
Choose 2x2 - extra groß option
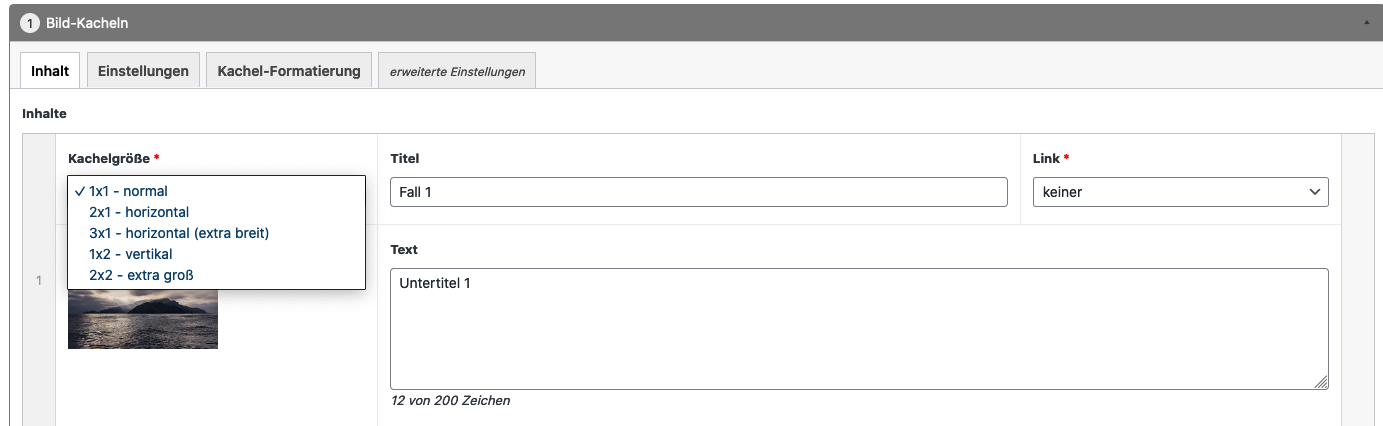pos(141,275)
